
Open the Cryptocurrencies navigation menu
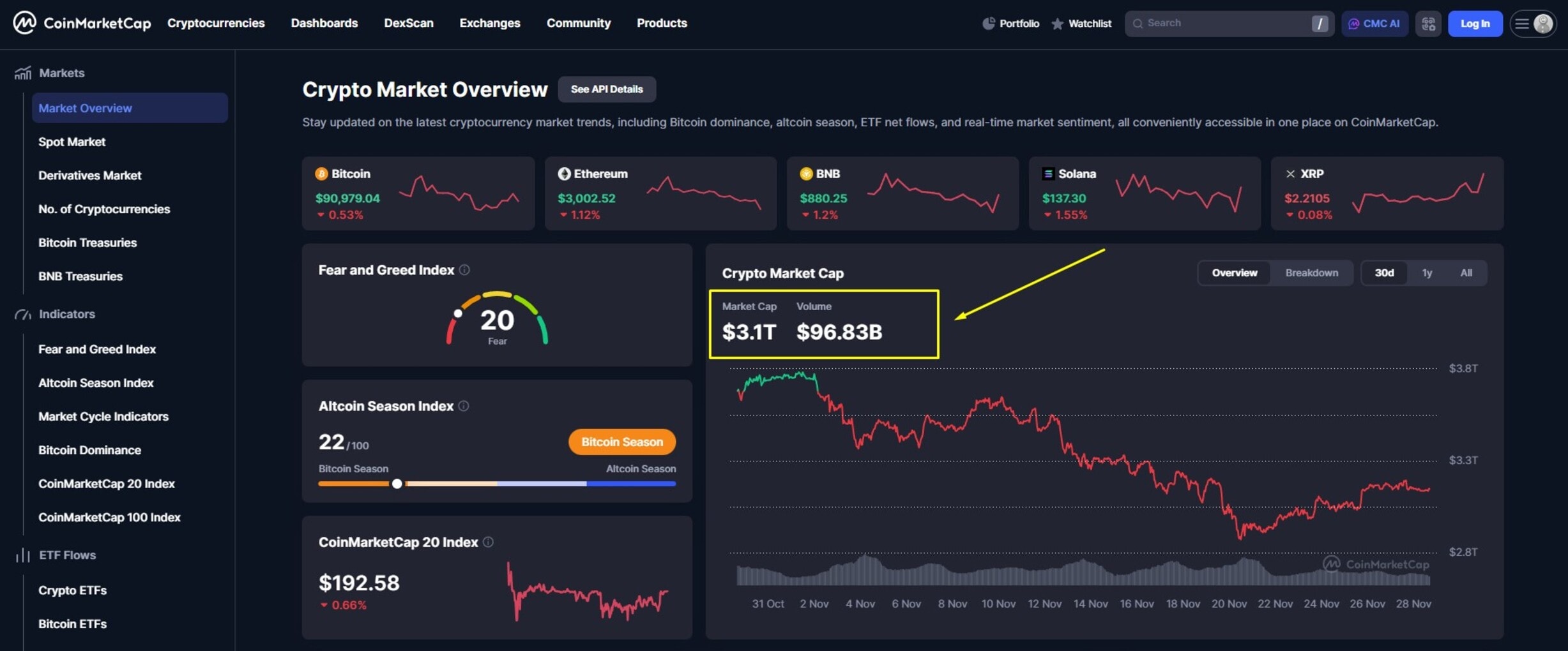216,23
